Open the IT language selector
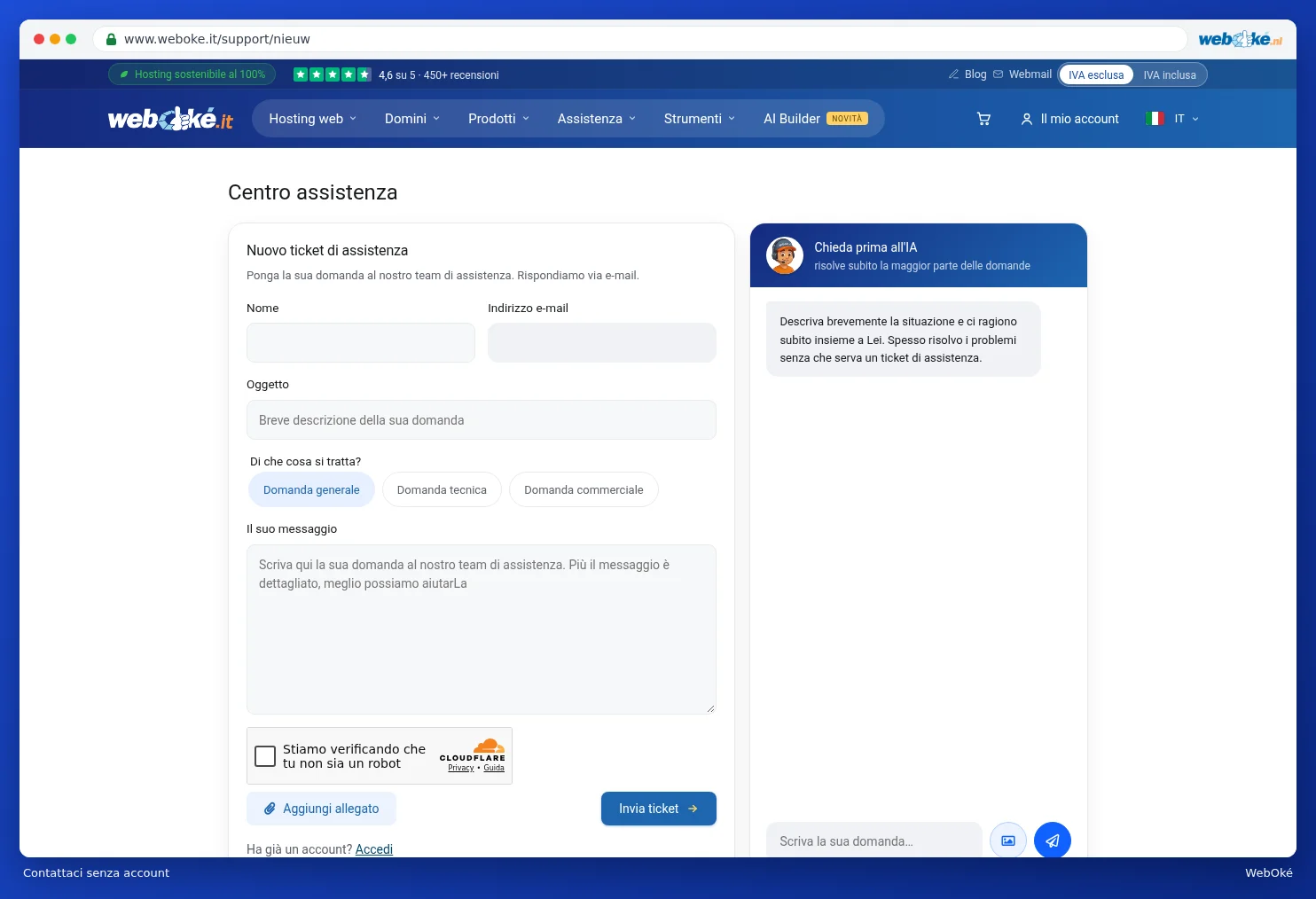 1172,119
